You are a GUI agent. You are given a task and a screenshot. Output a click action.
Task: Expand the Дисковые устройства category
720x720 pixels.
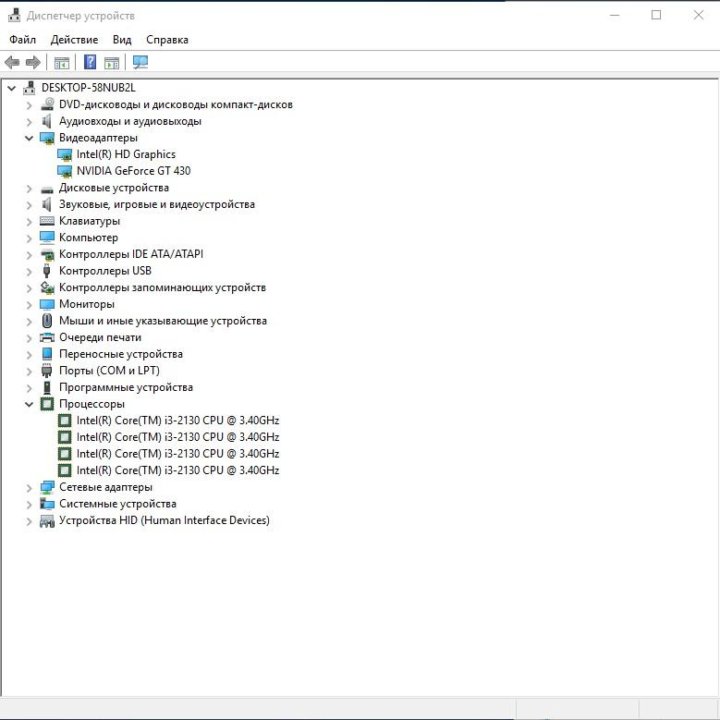pos(29,188)
